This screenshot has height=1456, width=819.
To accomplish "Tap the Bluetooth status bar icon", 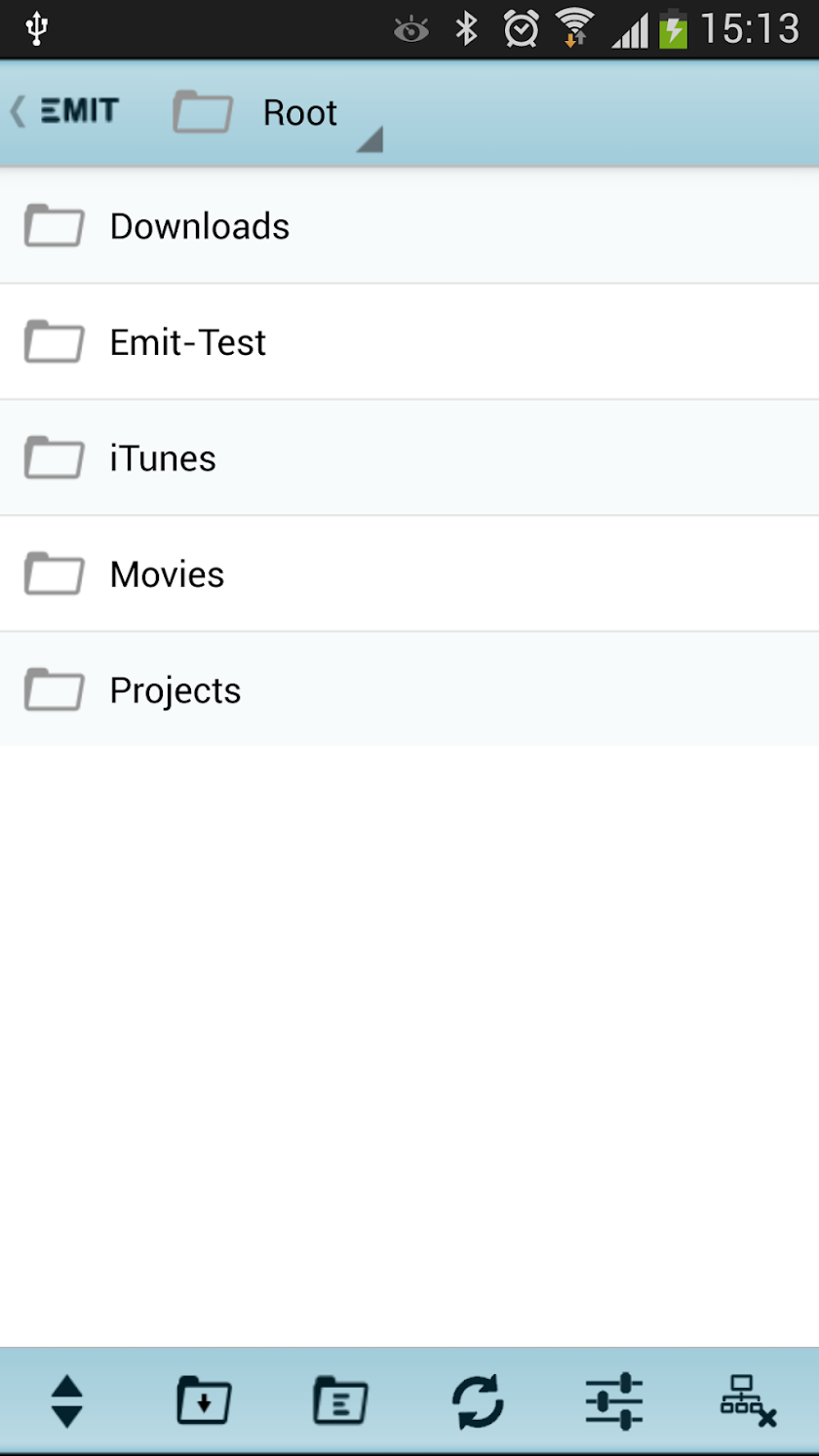I will pyautogui.click(x=467, y=29).
